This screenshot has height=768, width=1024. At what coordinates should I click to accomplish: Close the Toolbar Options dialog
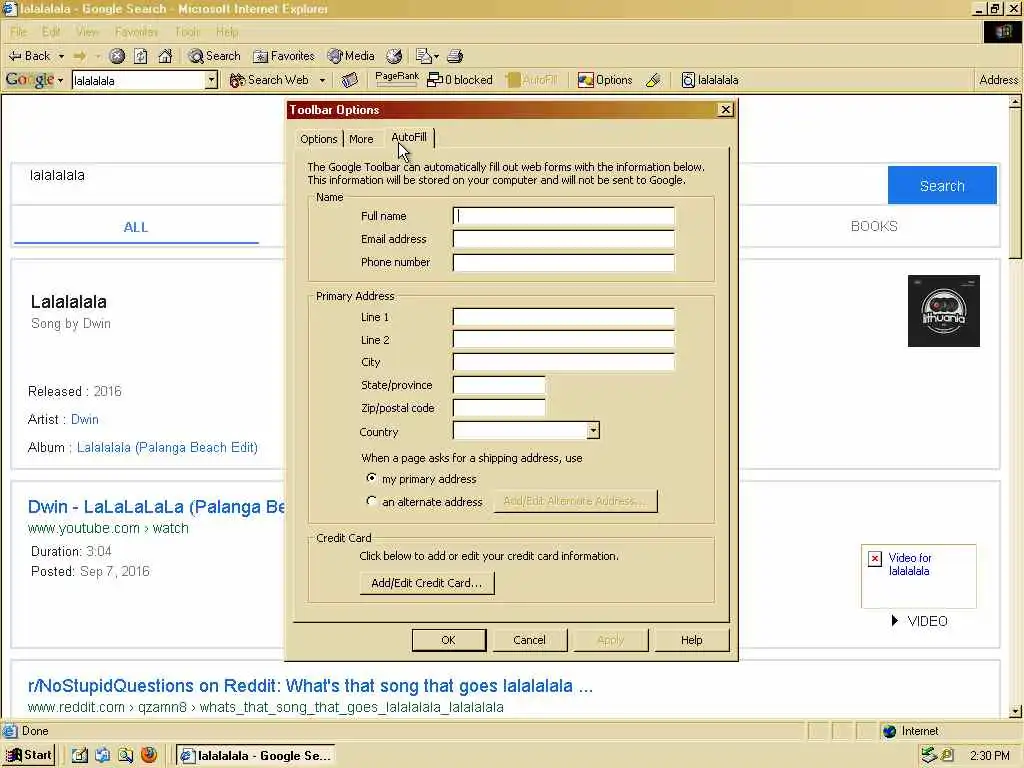pyautogui.click(x=726, y=110)
